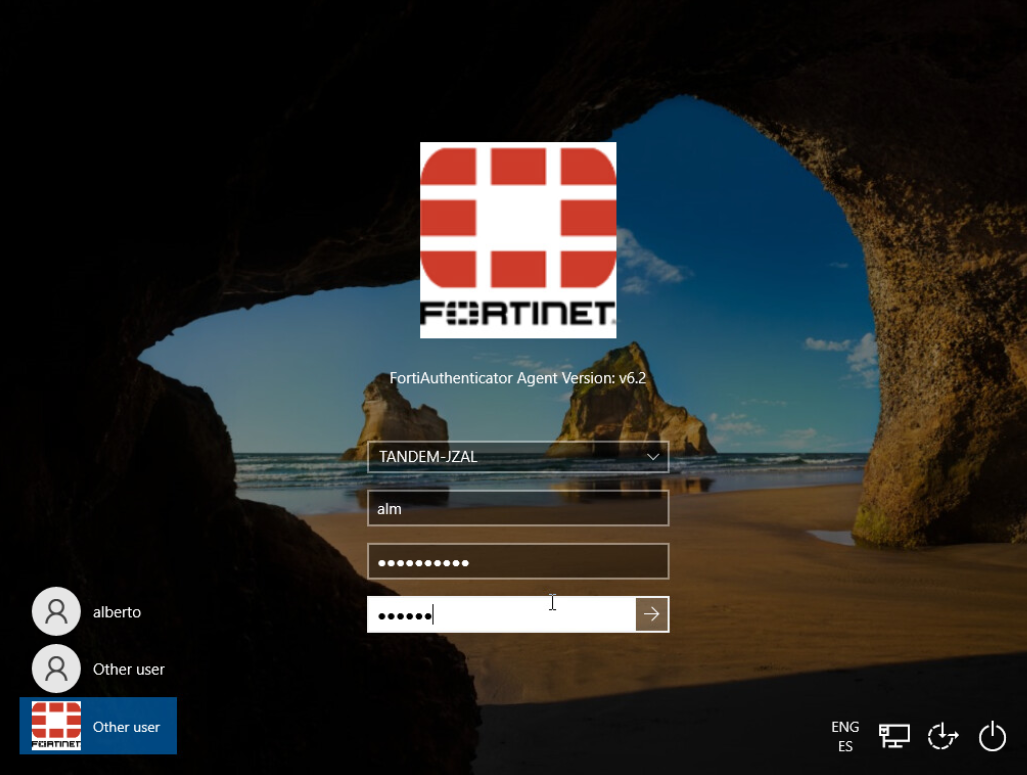Expand the TANDEM-JZAL dropdown chevron
This screenshot has height=775, width=1027.
[653, 457]
